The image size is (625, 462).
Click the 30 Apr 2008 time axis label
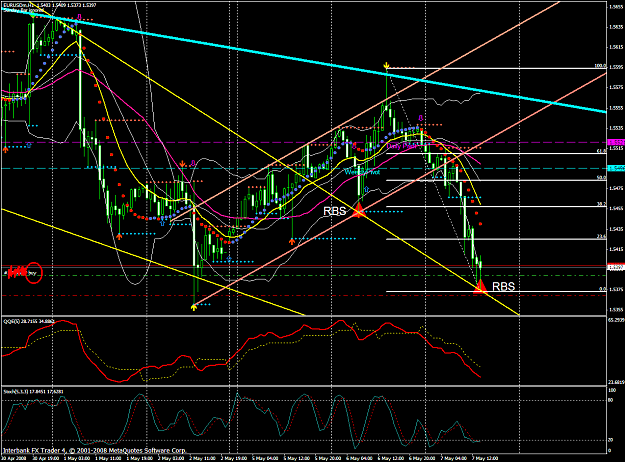14,458
